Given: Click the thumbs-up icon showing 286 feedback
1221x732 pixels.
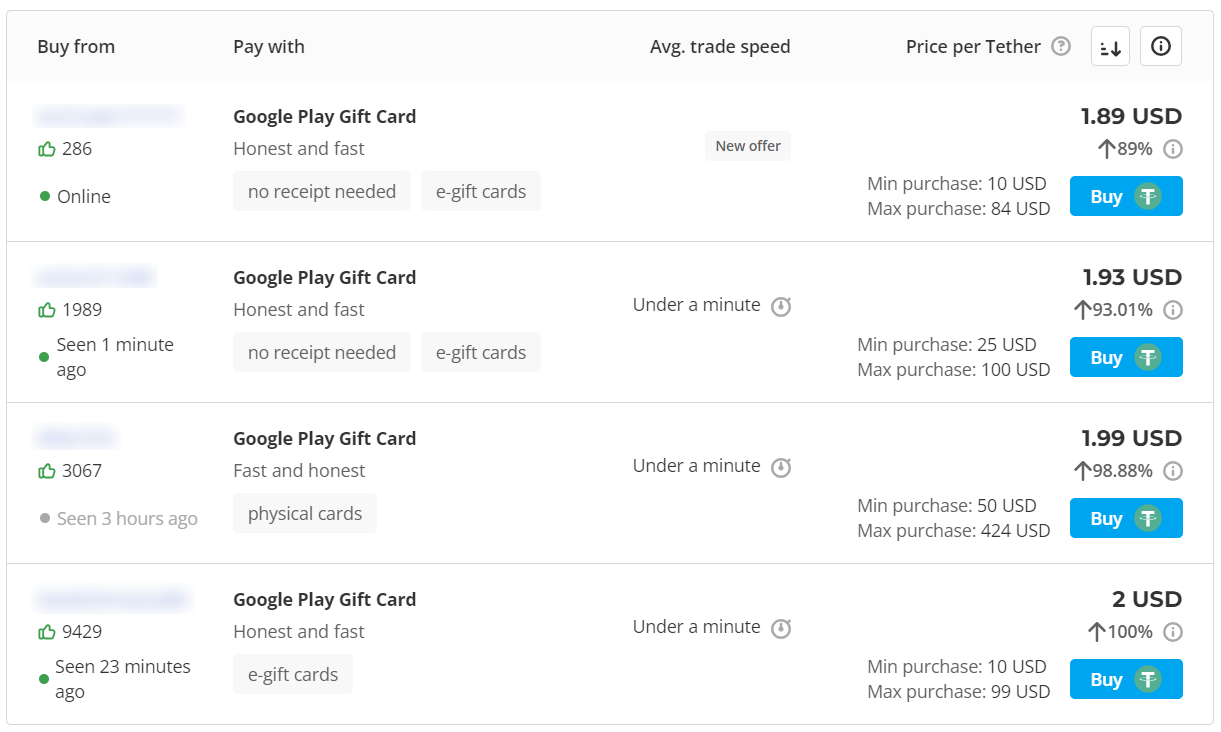Looking at the screenshot, I should click(46, 148).
